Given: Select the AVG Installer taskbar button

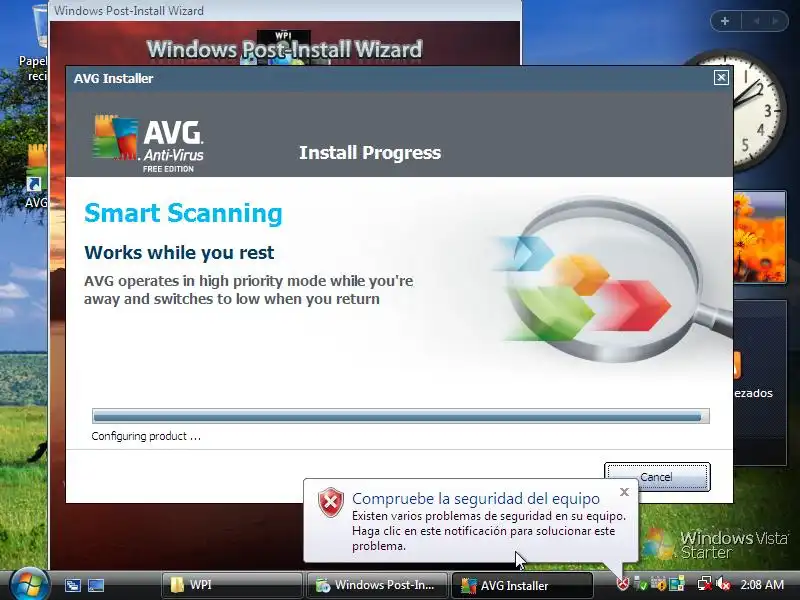Looking at the screenshot, I should coord(522,585).
